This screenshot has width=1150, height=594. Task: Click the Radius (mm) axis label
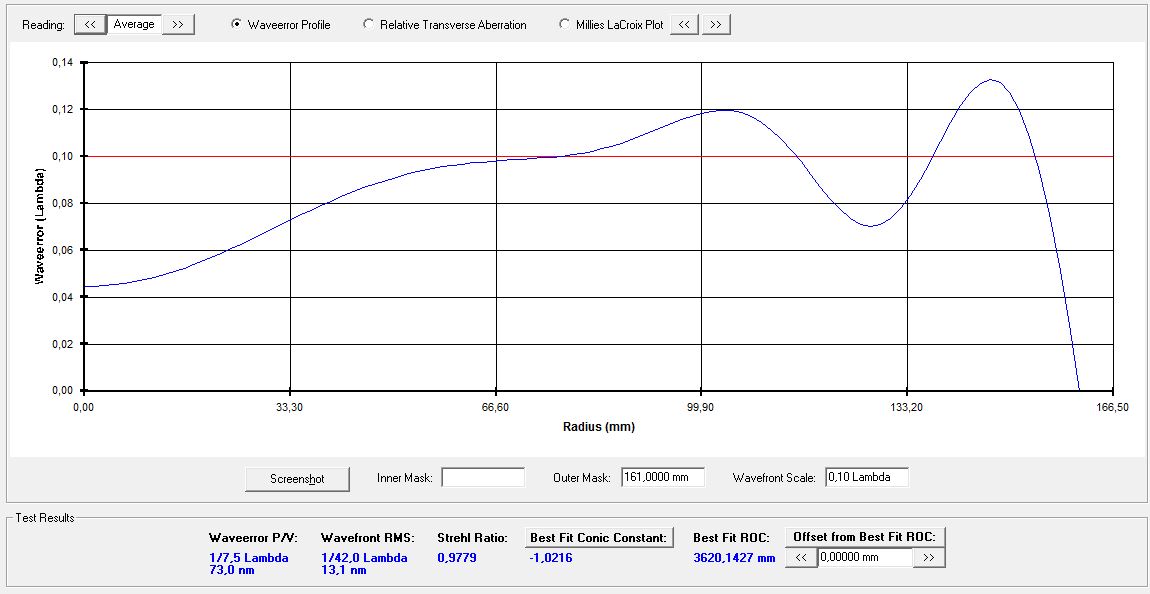coord(598,427)
